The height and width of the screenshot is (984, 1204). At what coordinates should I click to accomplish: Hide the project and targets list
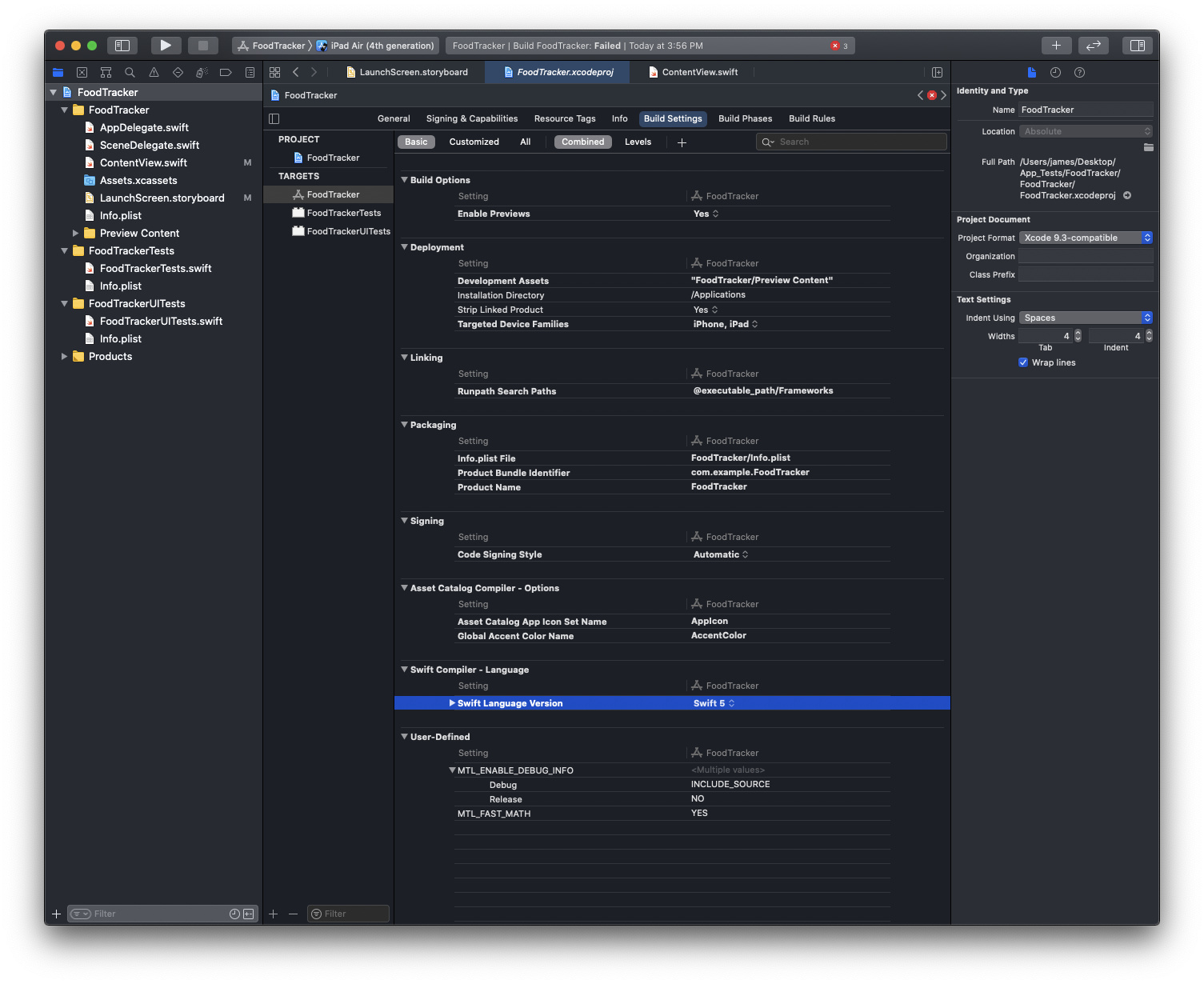click(x=274, y=118)
